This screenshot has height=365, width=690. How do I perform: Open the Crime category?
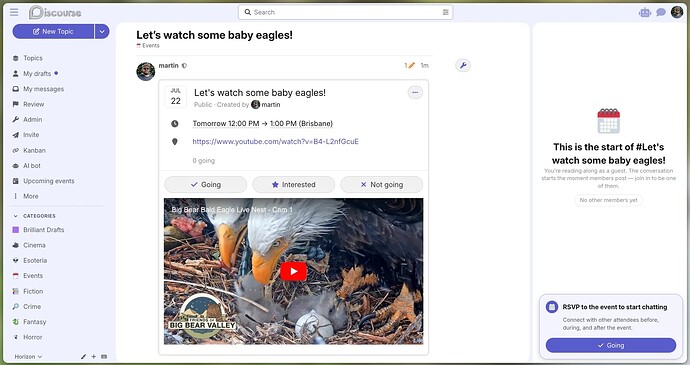tap(32, 306)
